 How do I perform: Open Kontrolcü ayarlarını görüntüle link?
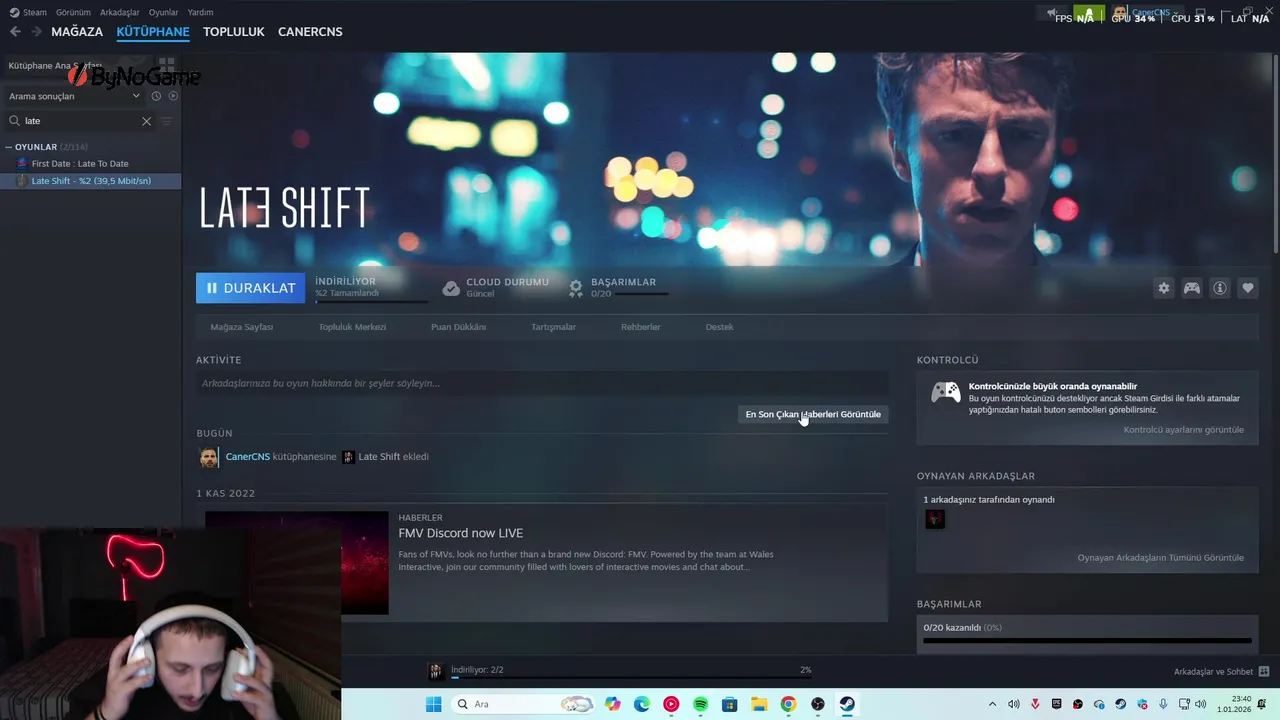1184,430
